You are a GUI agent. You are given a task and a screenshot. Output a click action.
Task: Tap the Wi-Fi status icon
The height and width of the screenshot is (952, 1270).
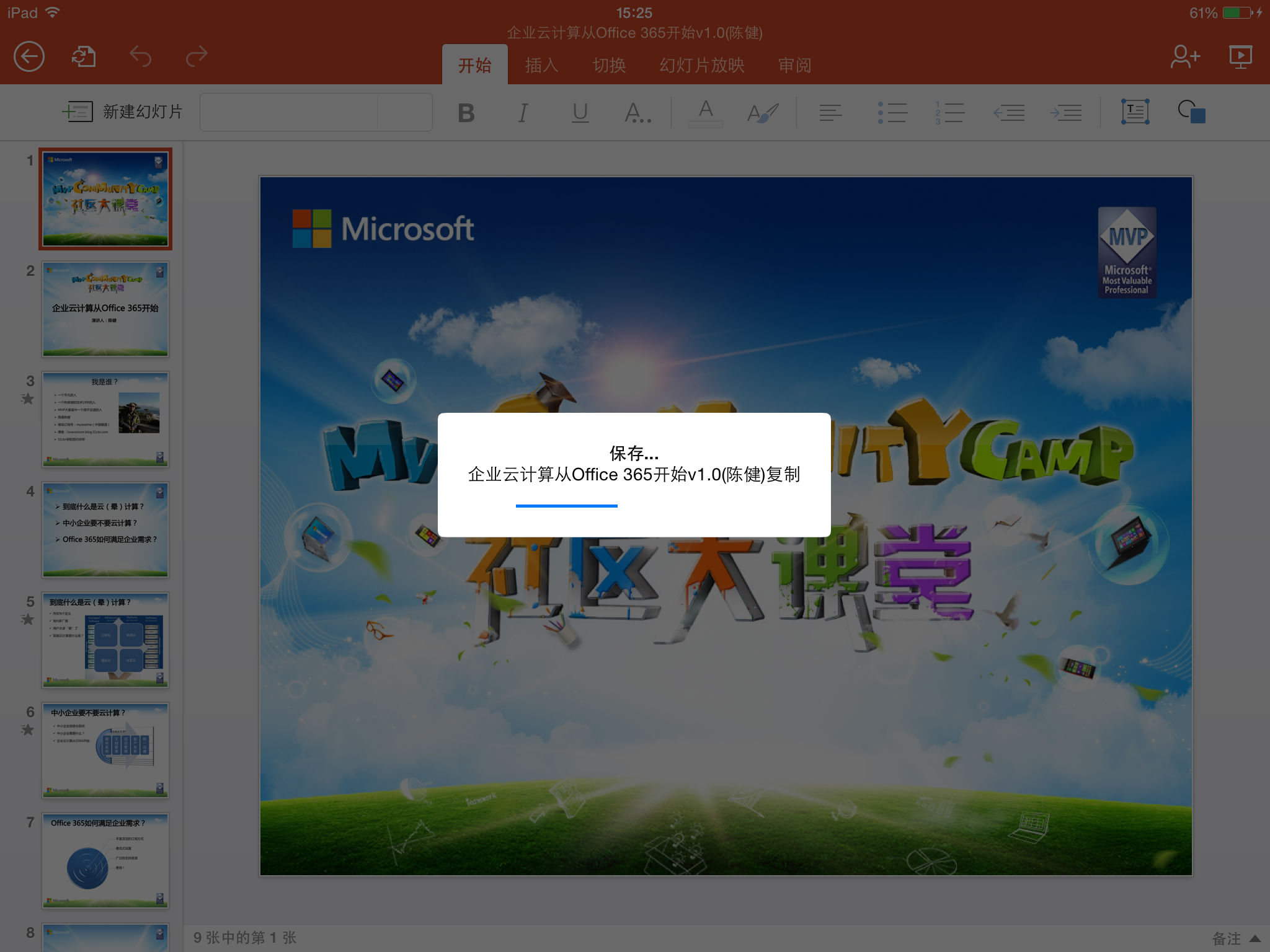[x=53, y=12]
